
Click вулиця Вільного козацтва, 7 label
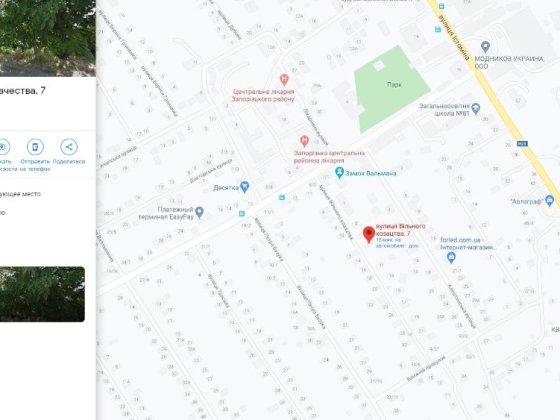click(400, 230)
